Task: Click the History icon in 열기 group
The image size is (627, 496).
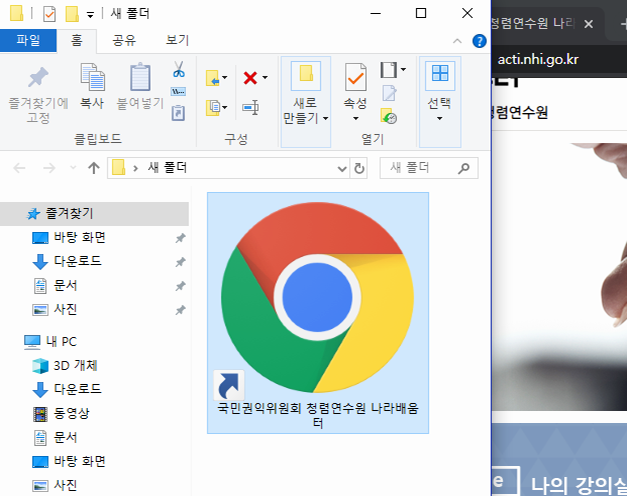Action: click(x=389, y=116)
